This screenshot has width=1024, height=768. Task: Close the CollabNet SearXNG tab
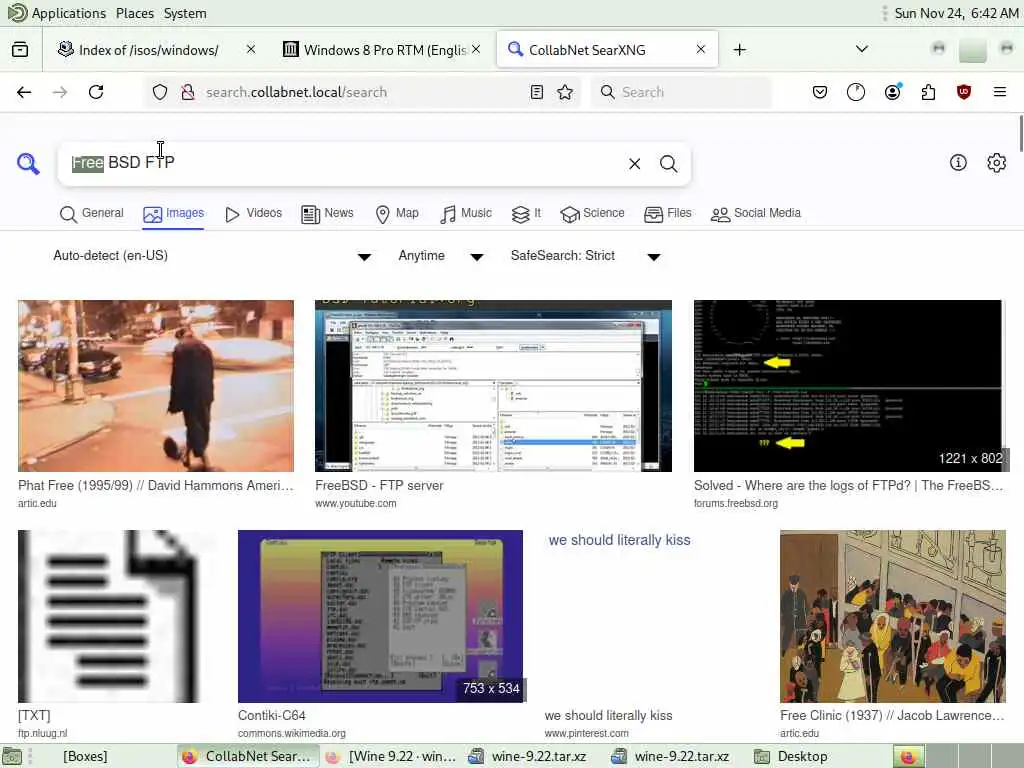701,49
